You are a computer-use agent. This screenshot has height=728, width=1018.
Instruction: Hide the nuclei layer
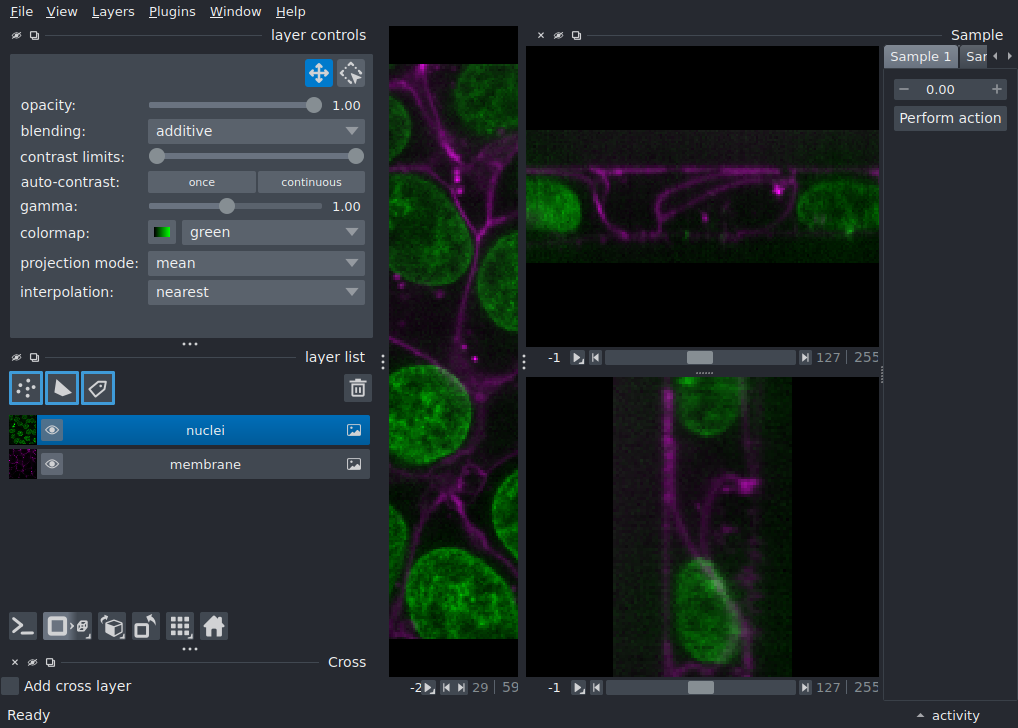52,430
